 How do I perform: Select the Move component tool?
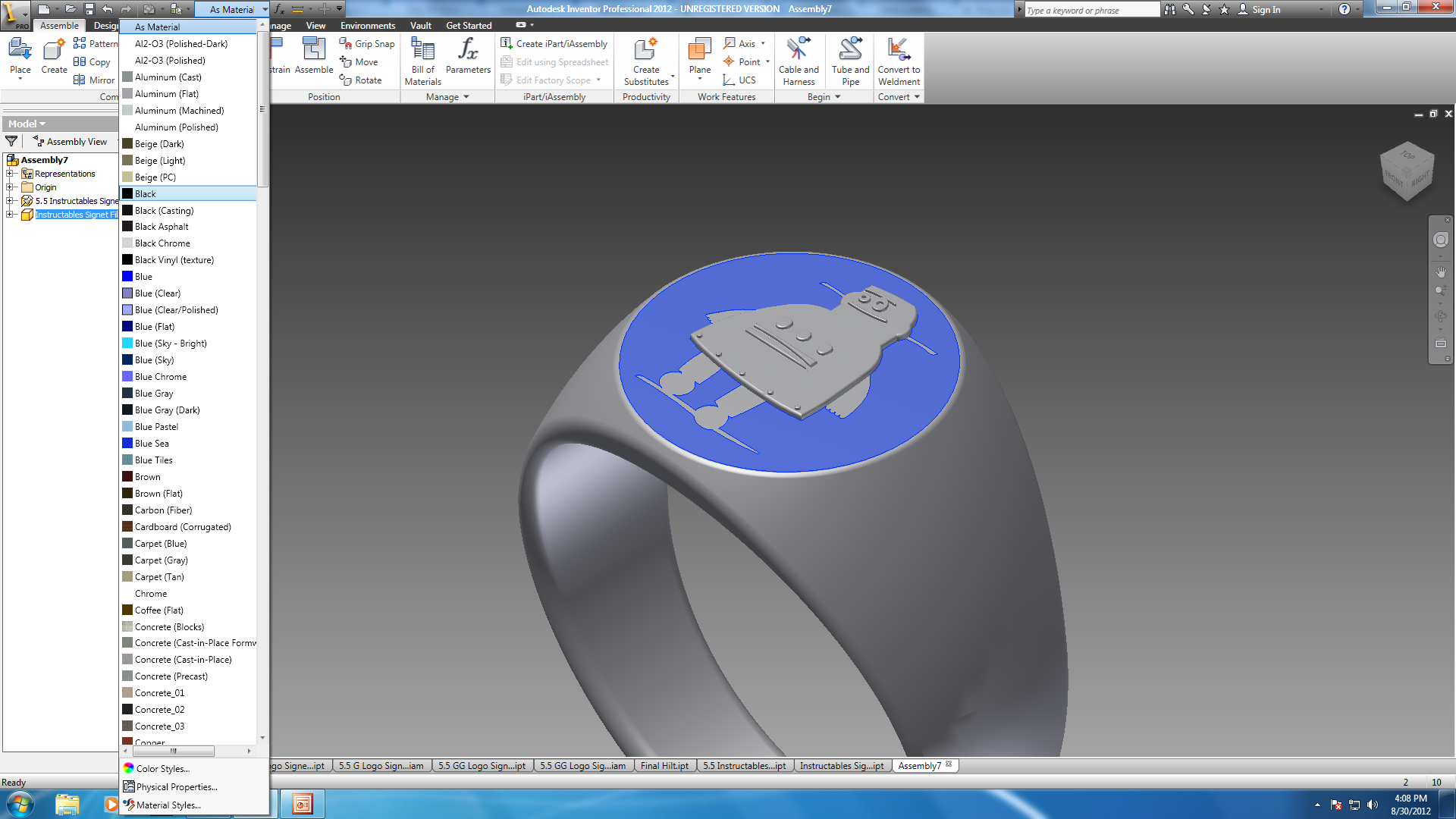[359, 62]
